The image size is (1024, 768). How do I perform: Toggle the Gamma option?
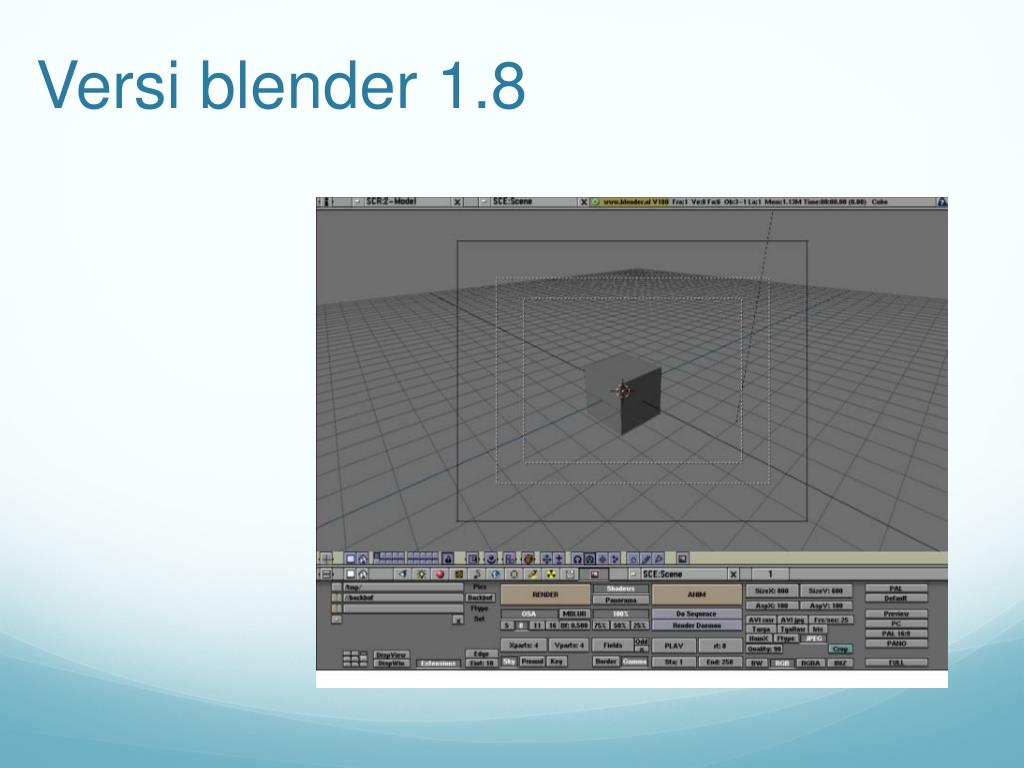tap(634, 662)
